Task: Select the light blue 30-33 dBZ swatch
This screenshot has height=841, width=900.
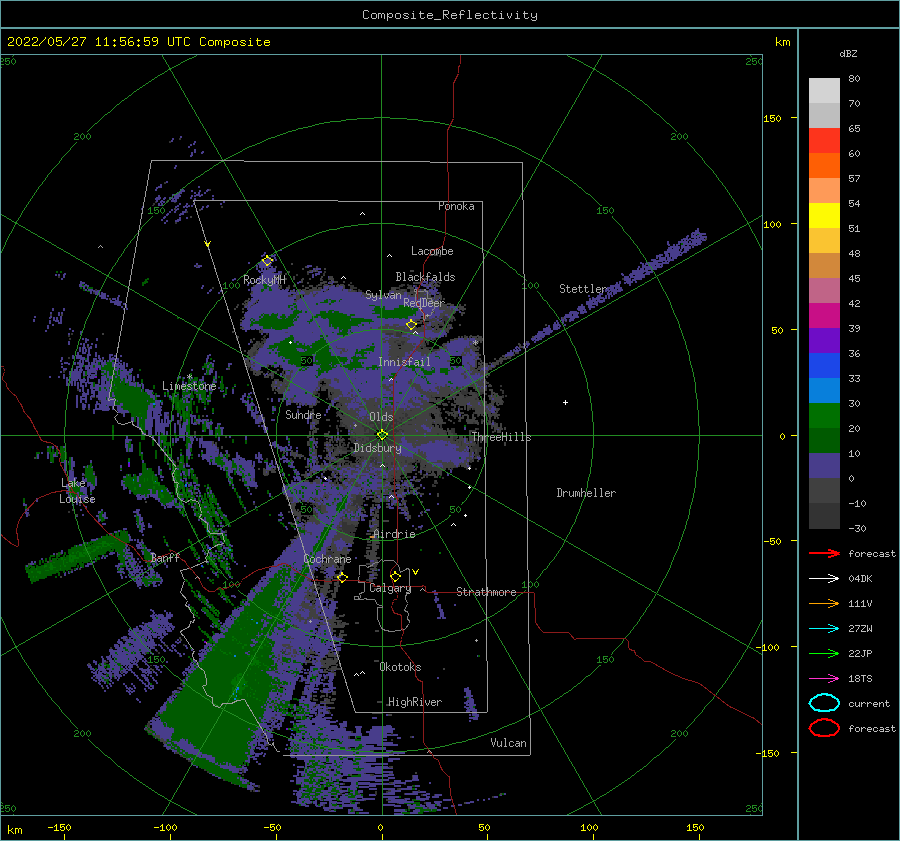Action: coord(824,390)
